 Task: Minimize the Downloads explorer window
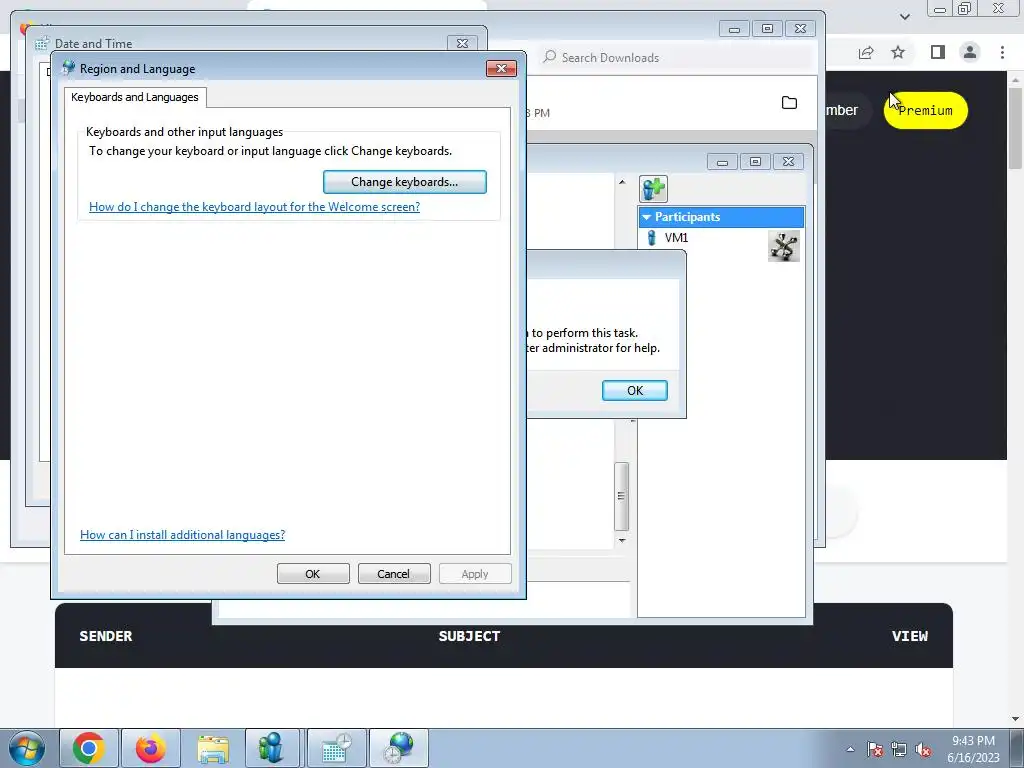734,29
